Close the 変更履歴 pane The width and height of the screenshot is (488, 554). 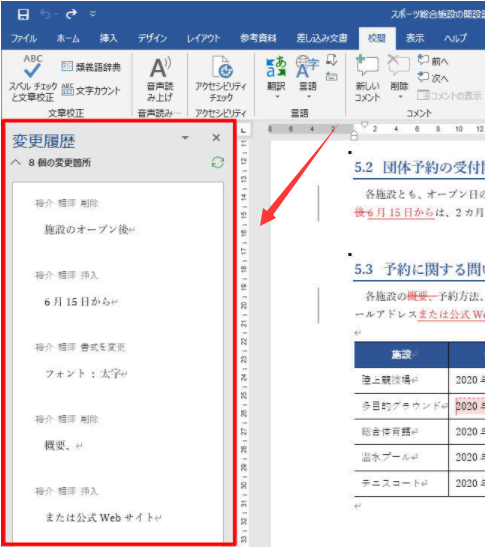coord(216,138)
